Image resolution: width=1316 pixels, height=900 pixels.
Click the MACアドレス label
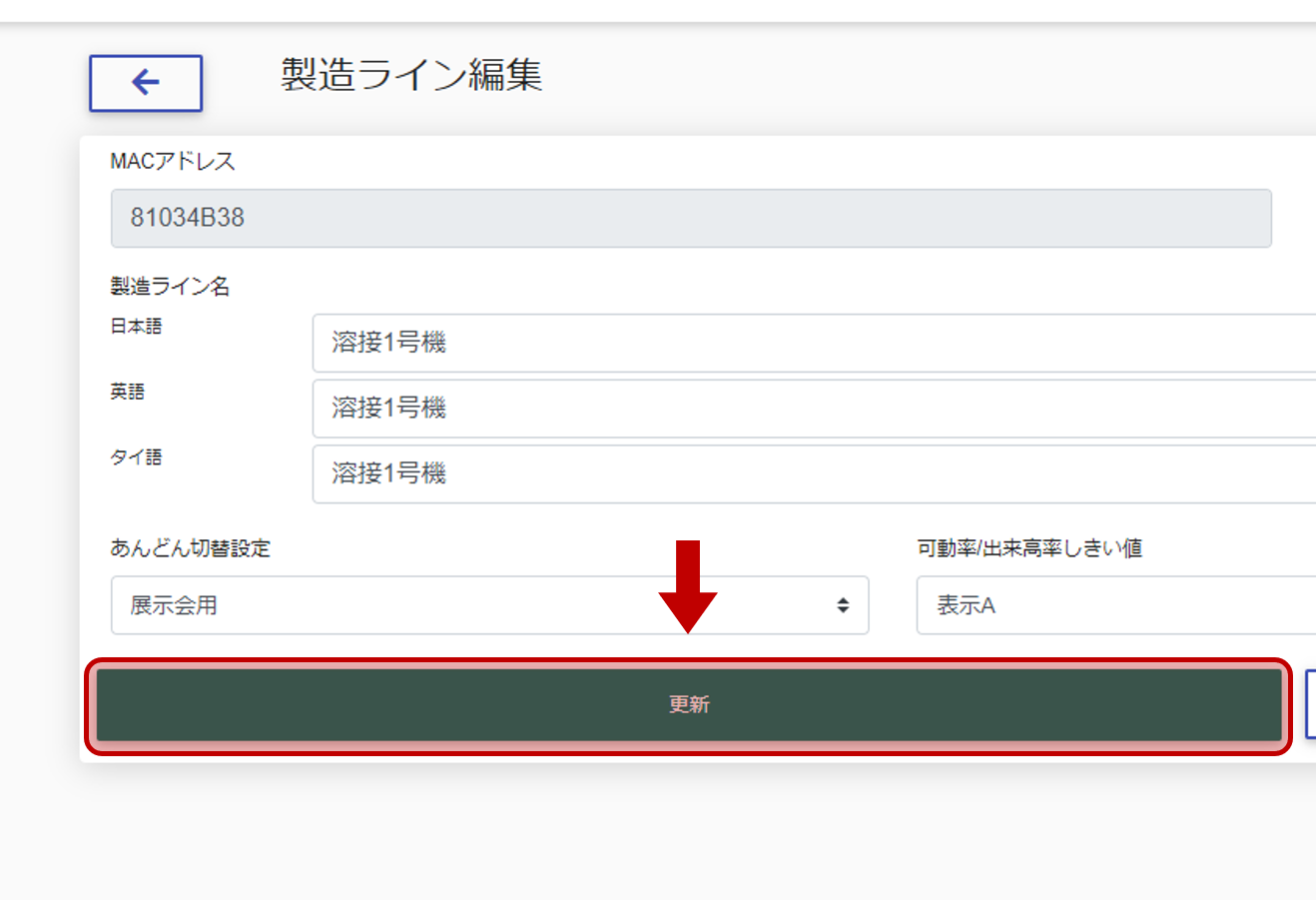173,162
